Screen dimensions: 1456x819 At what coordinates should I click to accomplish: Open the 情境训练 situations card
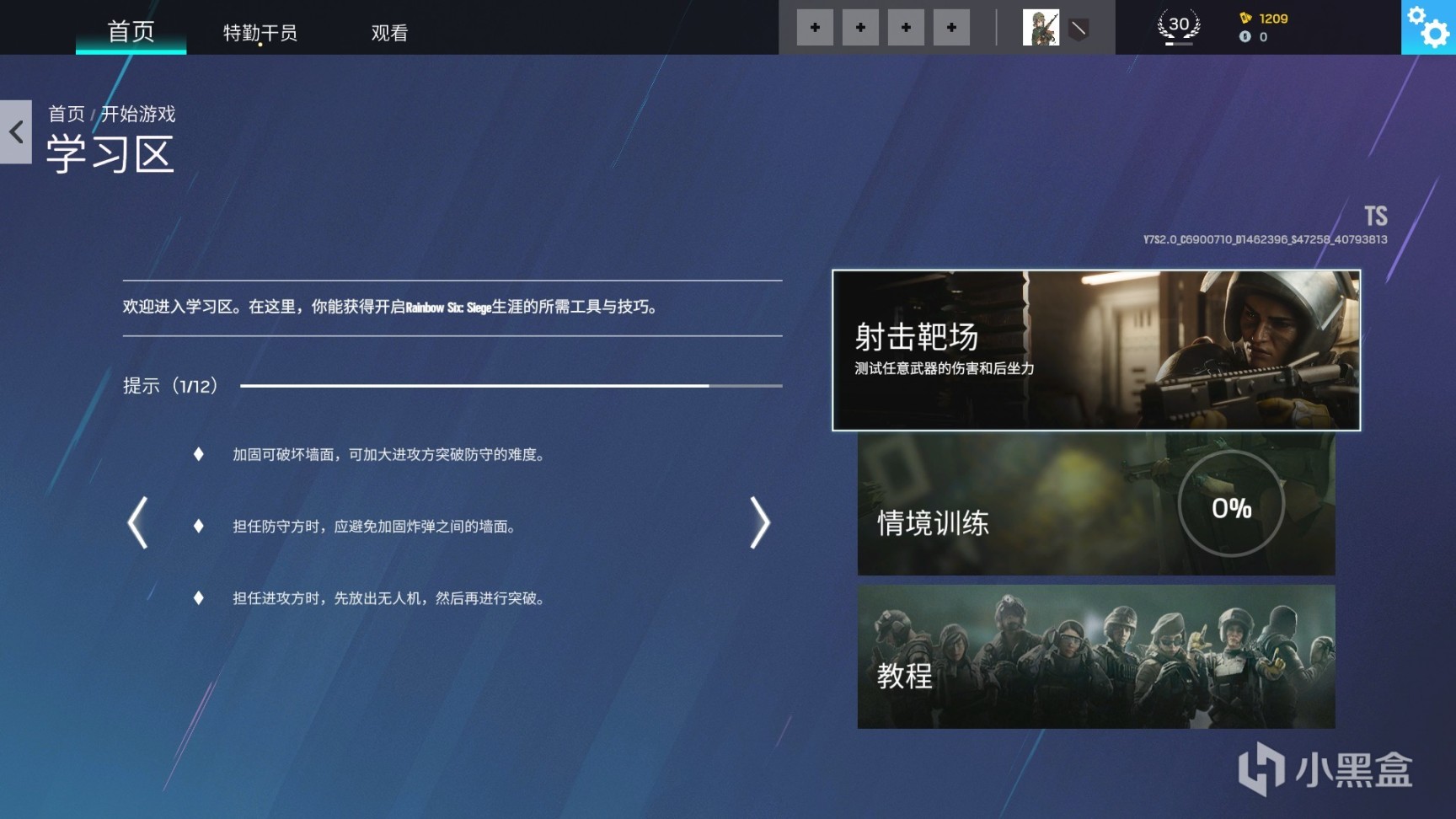[1096, 504]
